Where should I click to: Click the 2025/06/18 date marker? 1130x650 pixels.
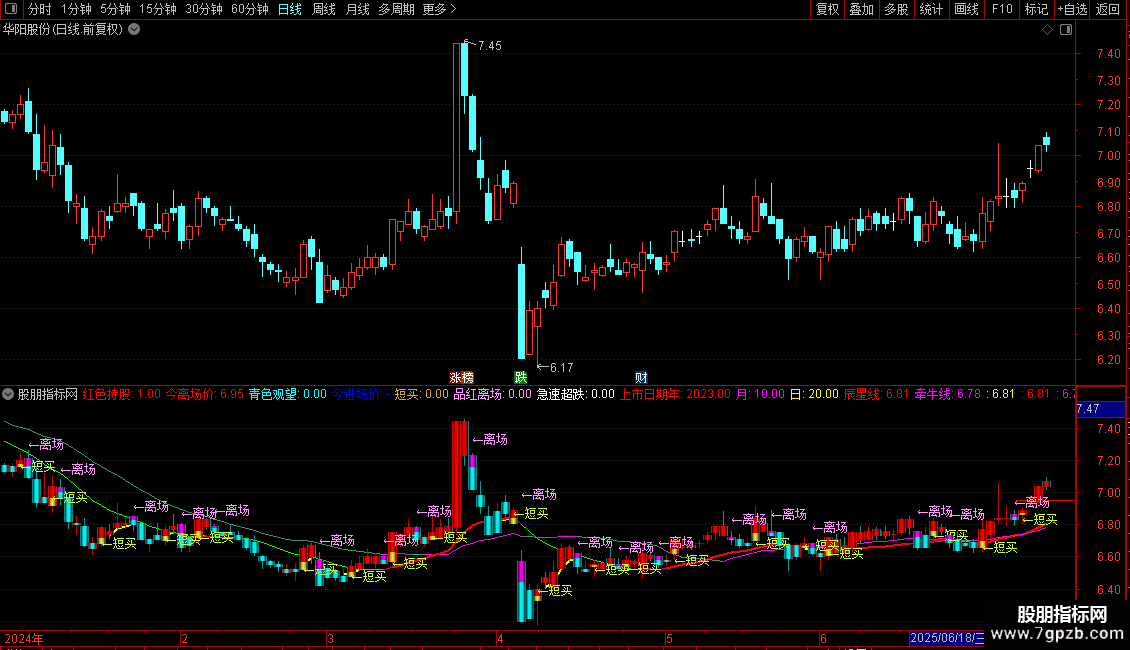pos(946,638)
